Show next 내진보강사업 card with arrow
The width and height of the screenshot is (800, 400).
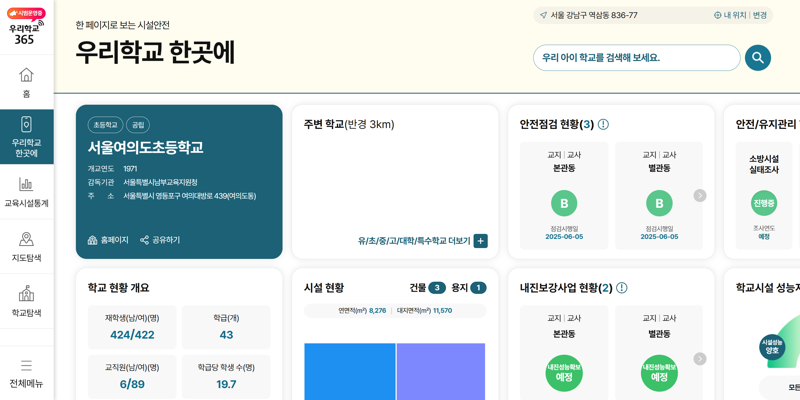[x=700, y=359]
